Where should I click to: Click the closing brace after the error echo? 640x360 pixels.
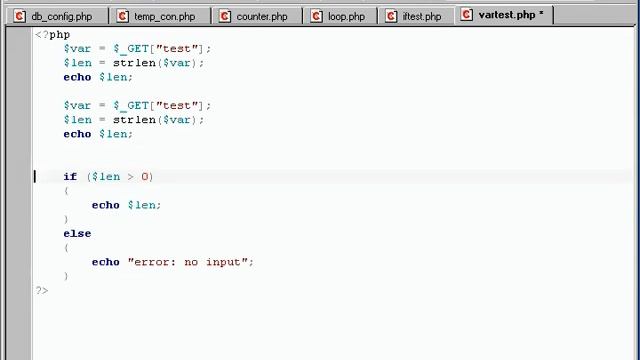(x=66, y=276)
